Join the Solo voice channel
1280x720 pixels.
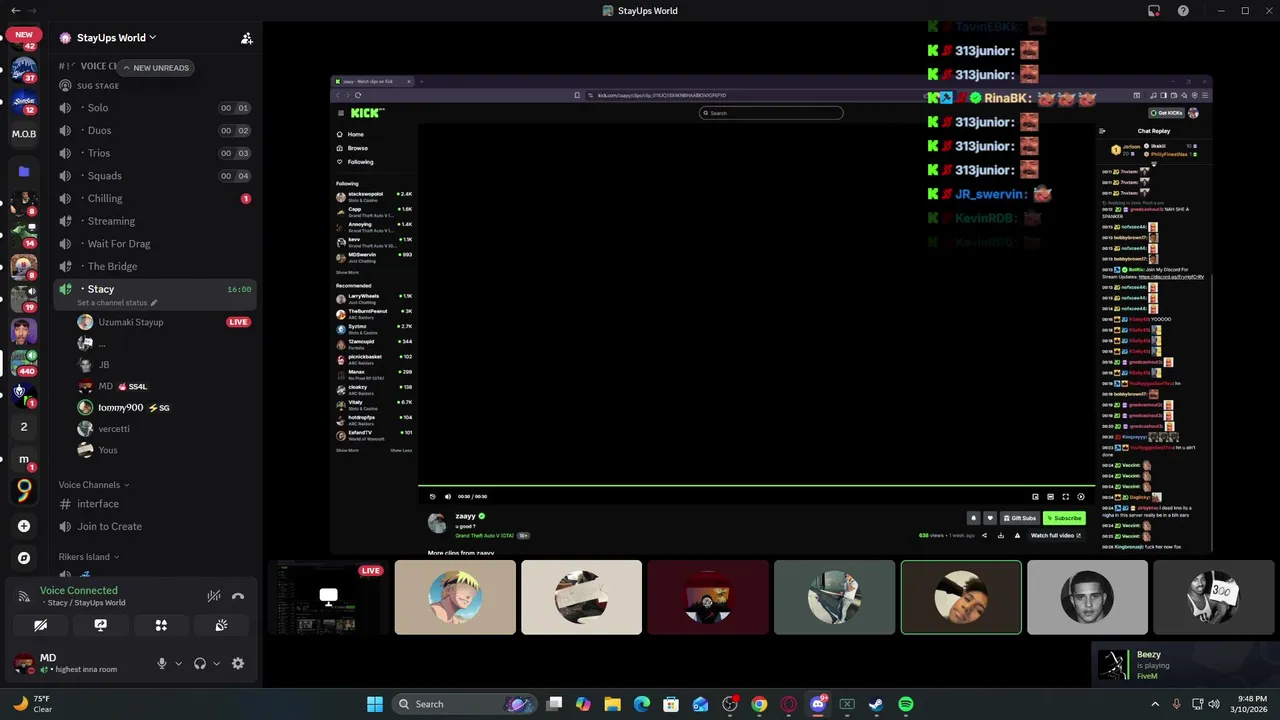[x=156, y=108]
